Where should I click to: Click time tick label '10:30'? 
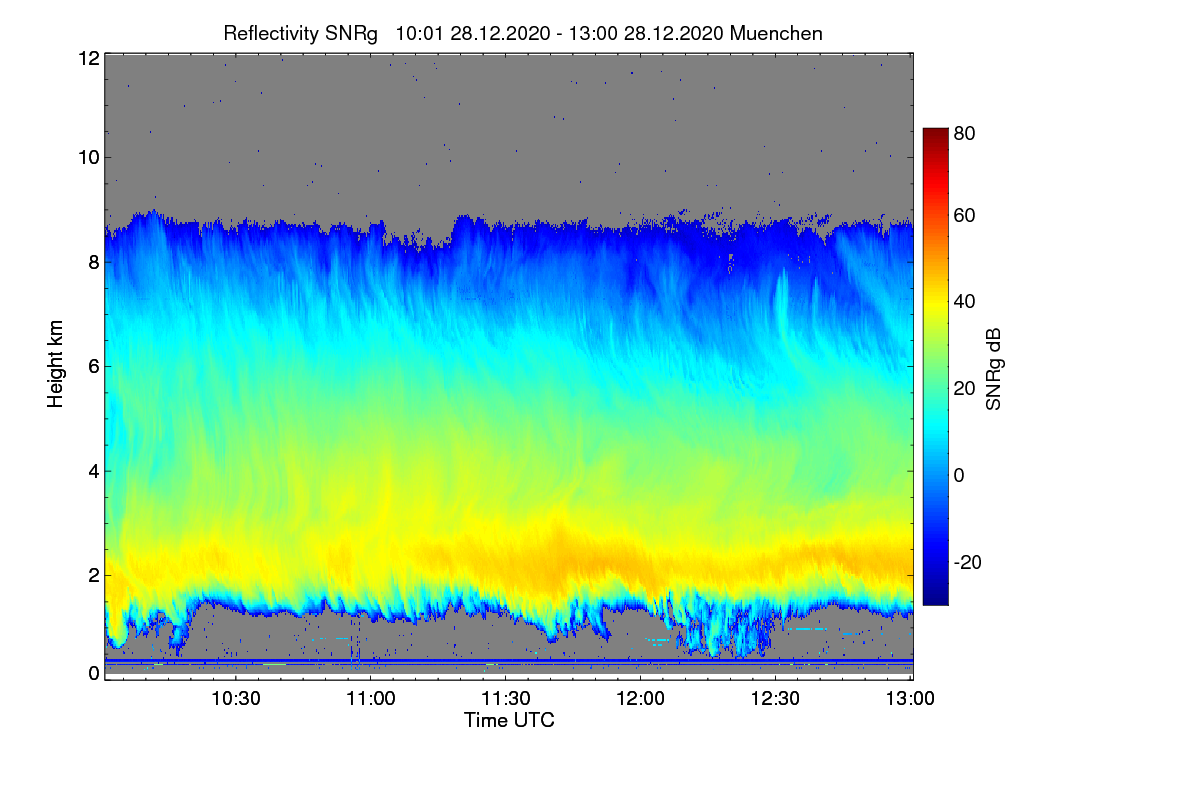point(236,699)
